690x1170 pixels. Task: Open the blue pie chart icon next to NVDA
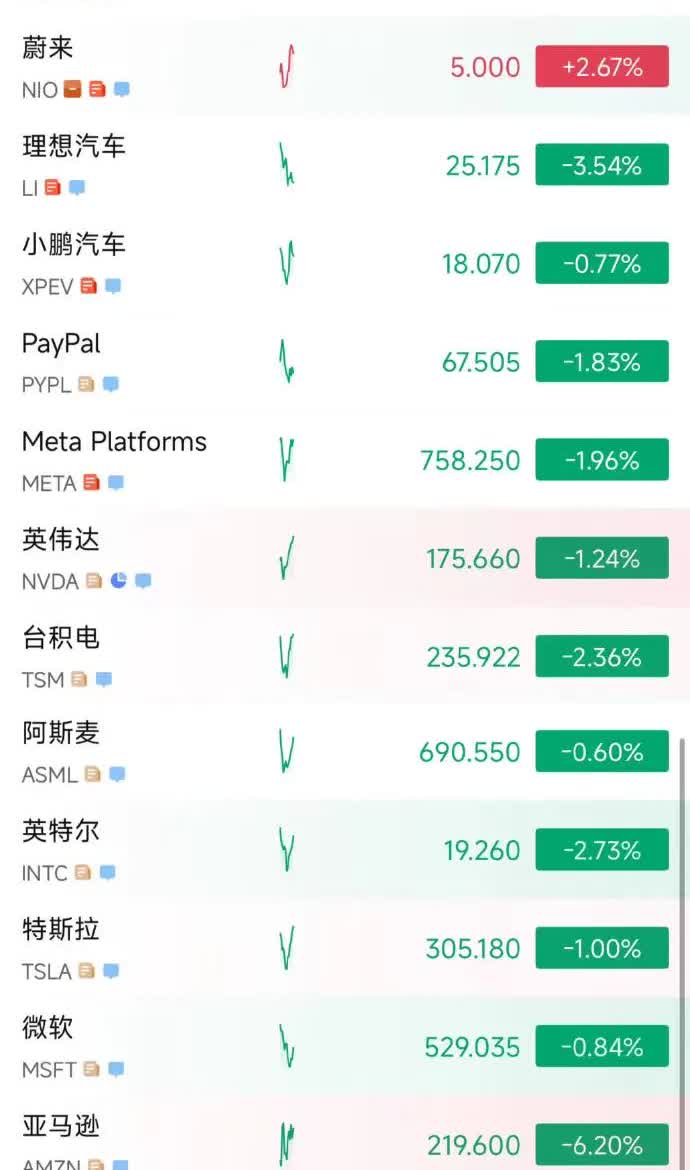tap(119, 581)
